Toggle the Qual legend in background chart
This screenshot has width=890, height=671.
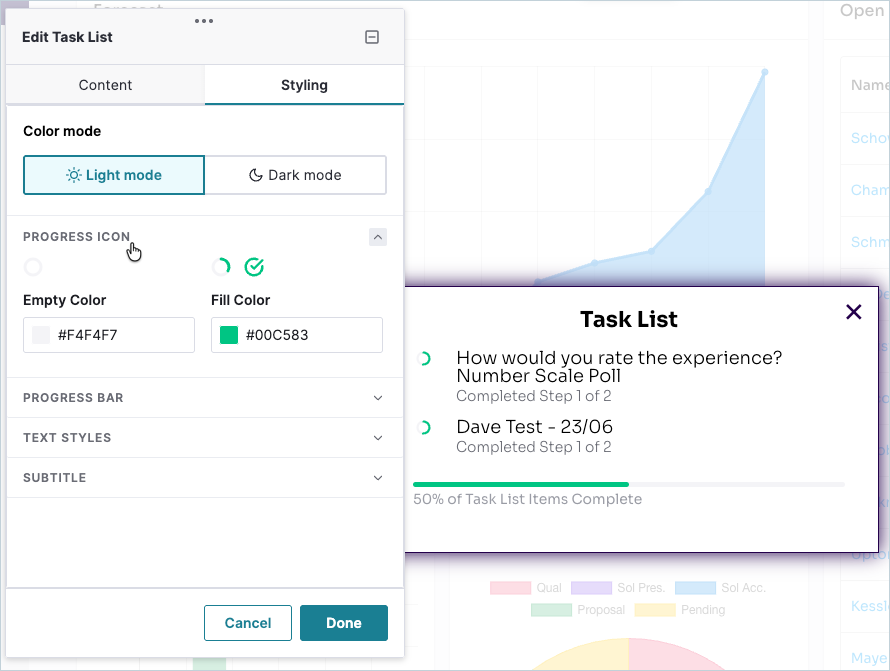(526, 588)
